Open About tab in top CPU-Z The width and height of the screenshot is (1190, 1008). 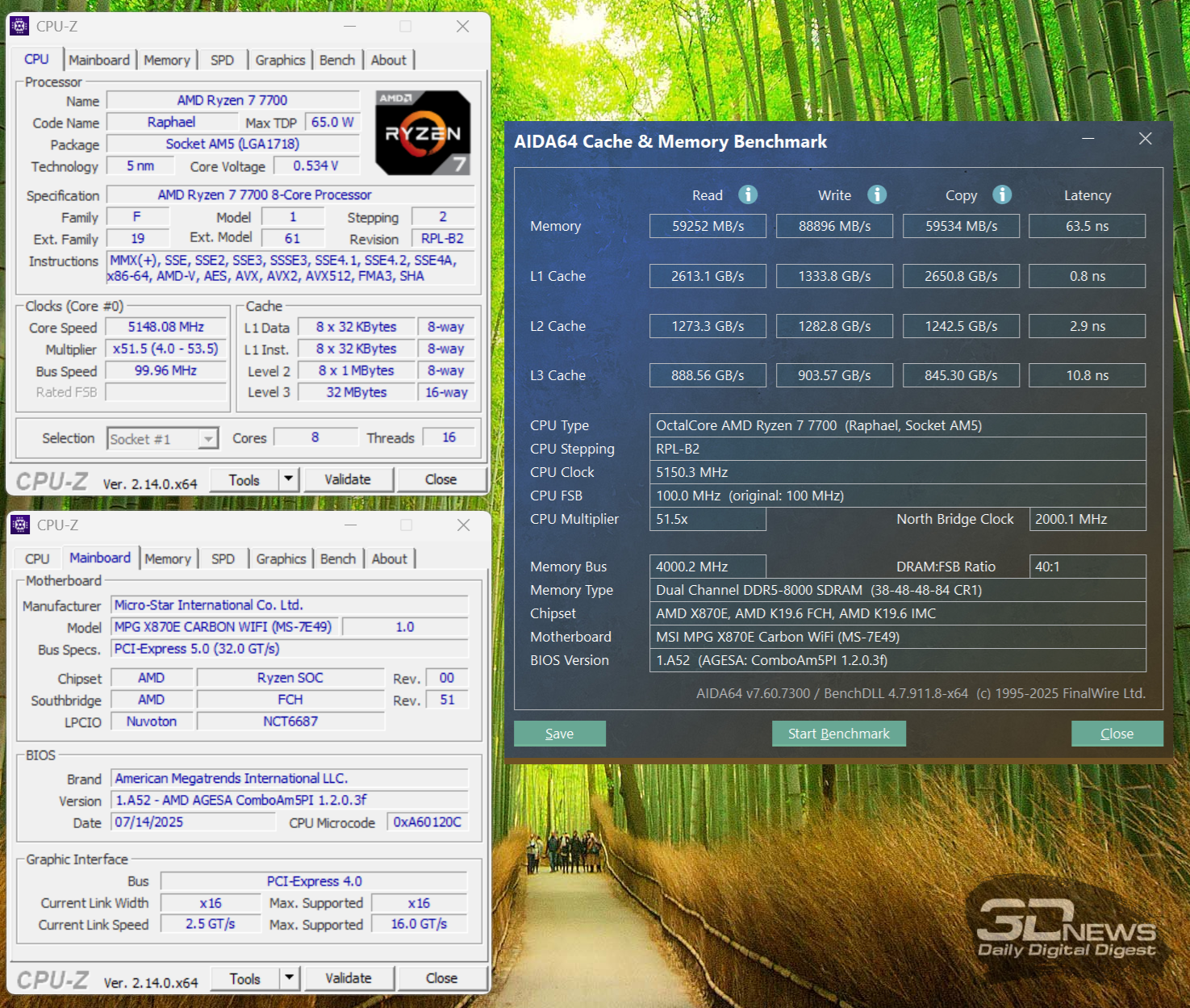tap(389, 61)
